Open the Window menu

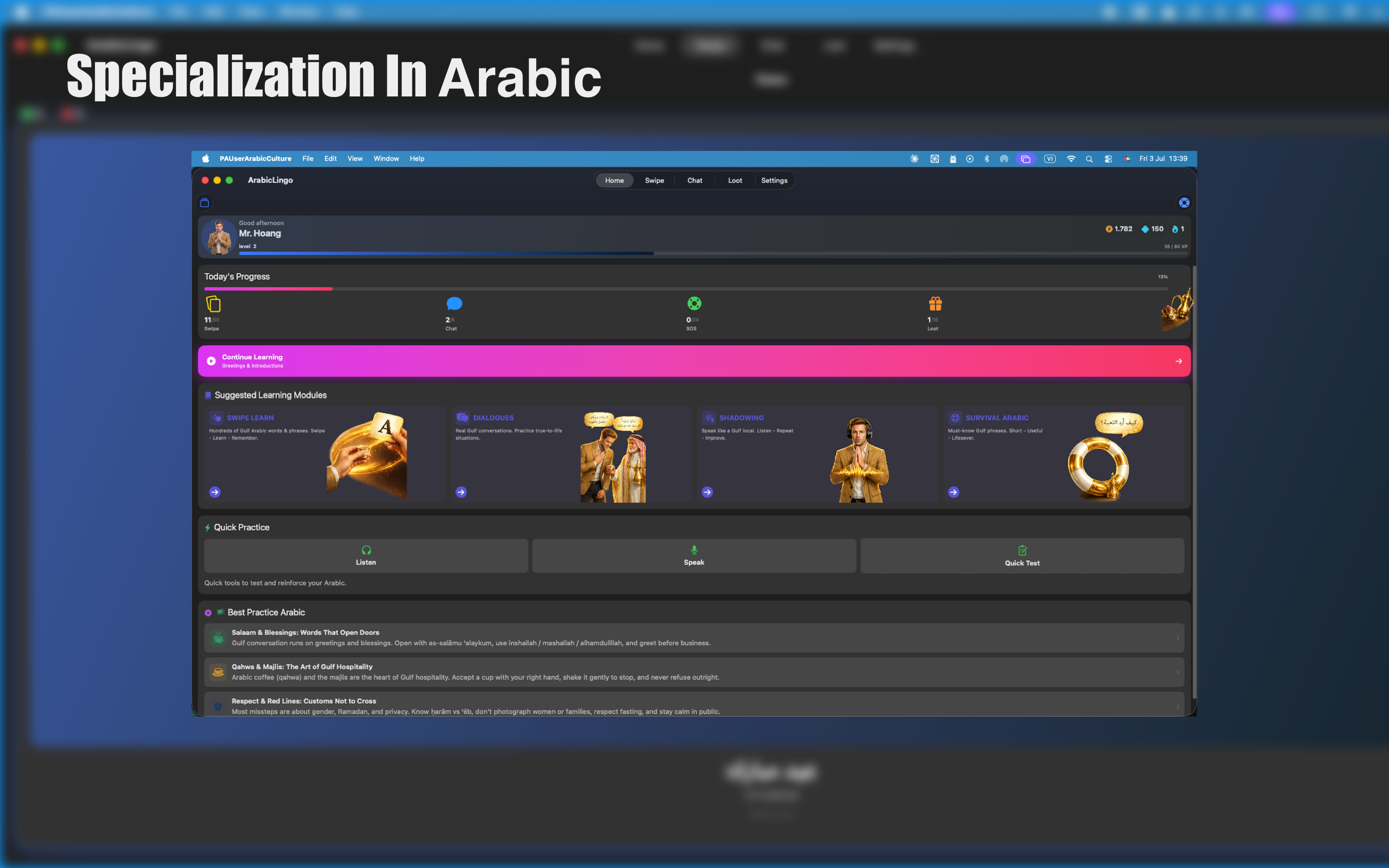pos(386,159)
